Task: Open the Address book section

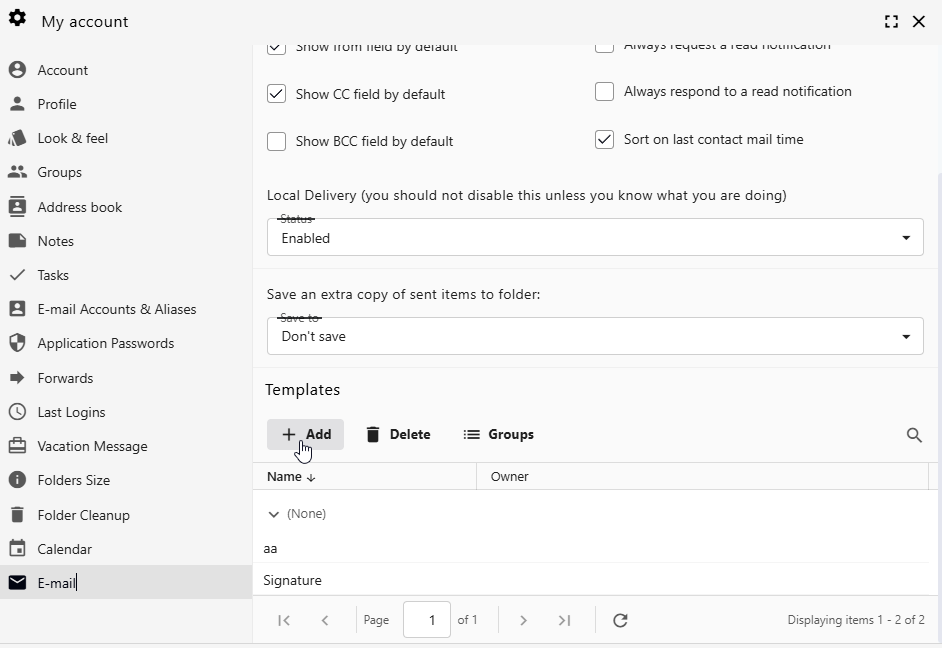Action: (x=79, y=207)
